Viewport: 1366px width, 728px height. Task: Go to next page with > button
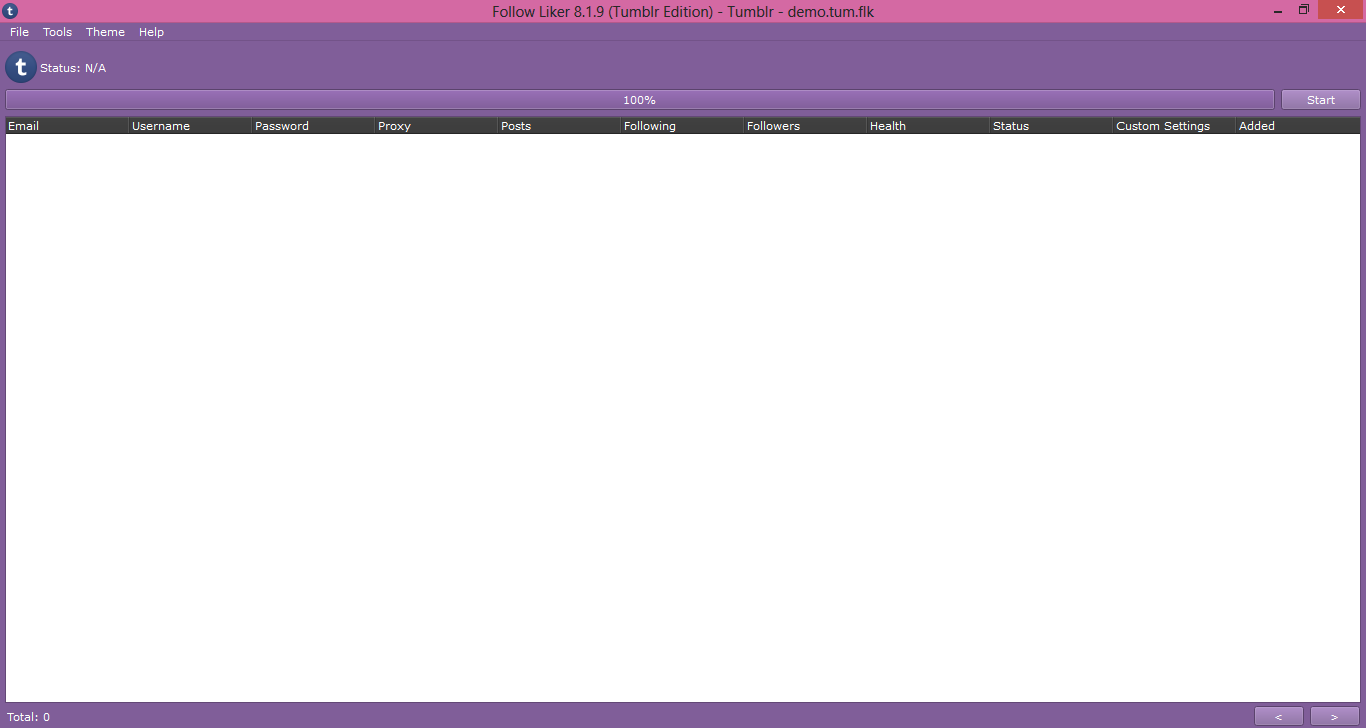[x=1335, y=717]
